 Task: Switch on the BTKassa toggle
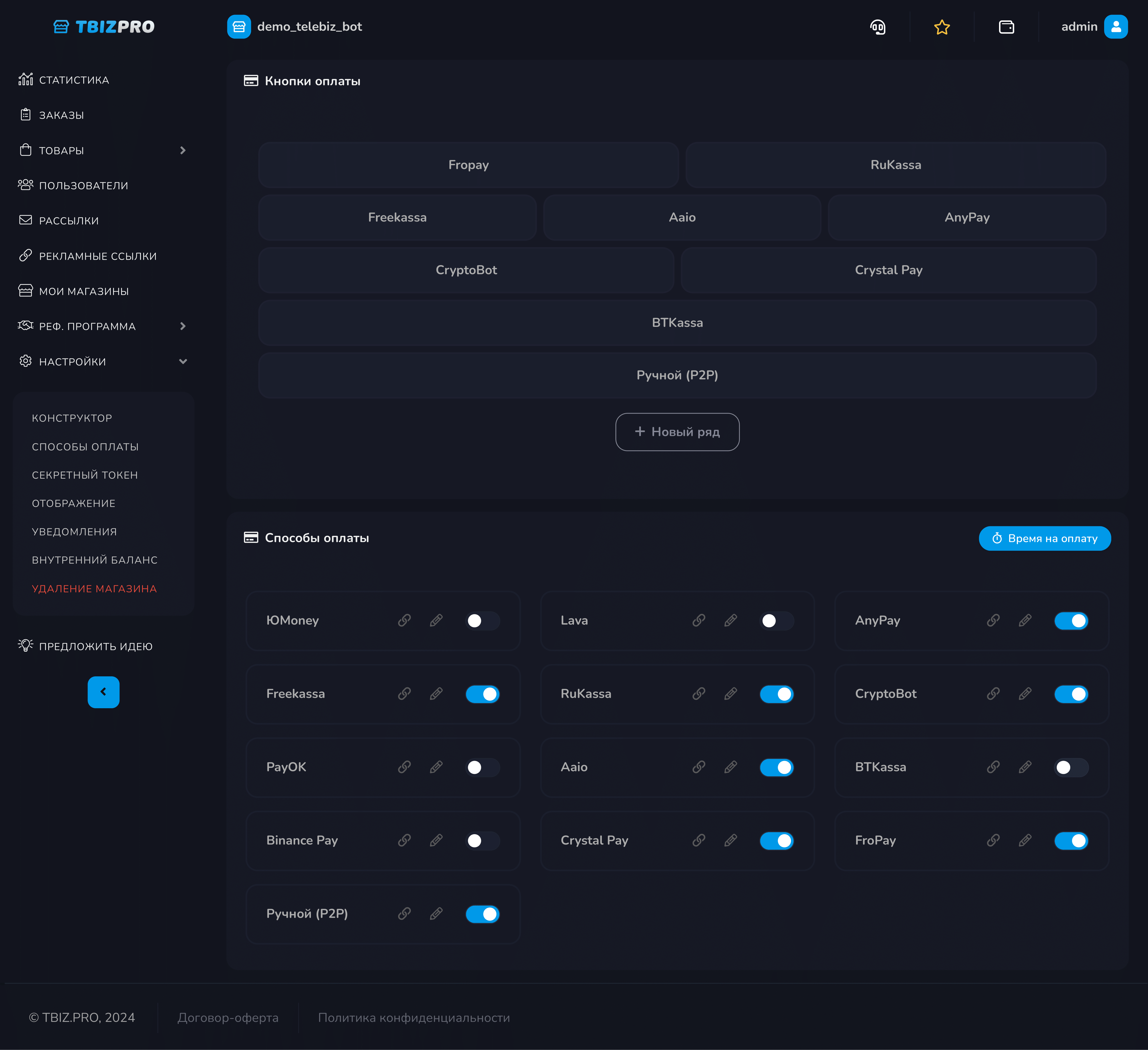1071,768
